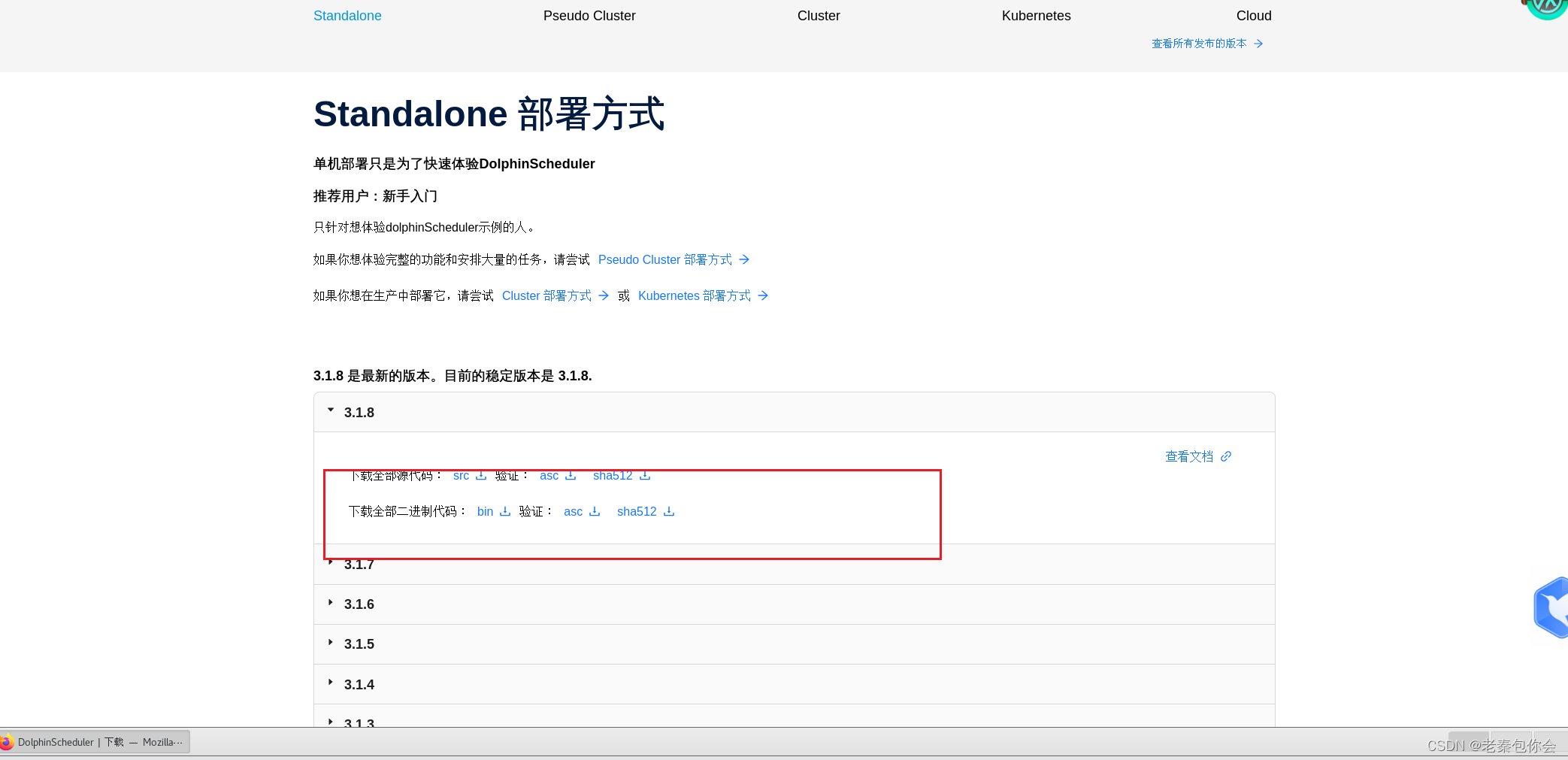The width and height of the screenshot is (1568, 760).
Task: Open the Cluster deployment tab
Action: pyautogui.click(x=819, y=16)
